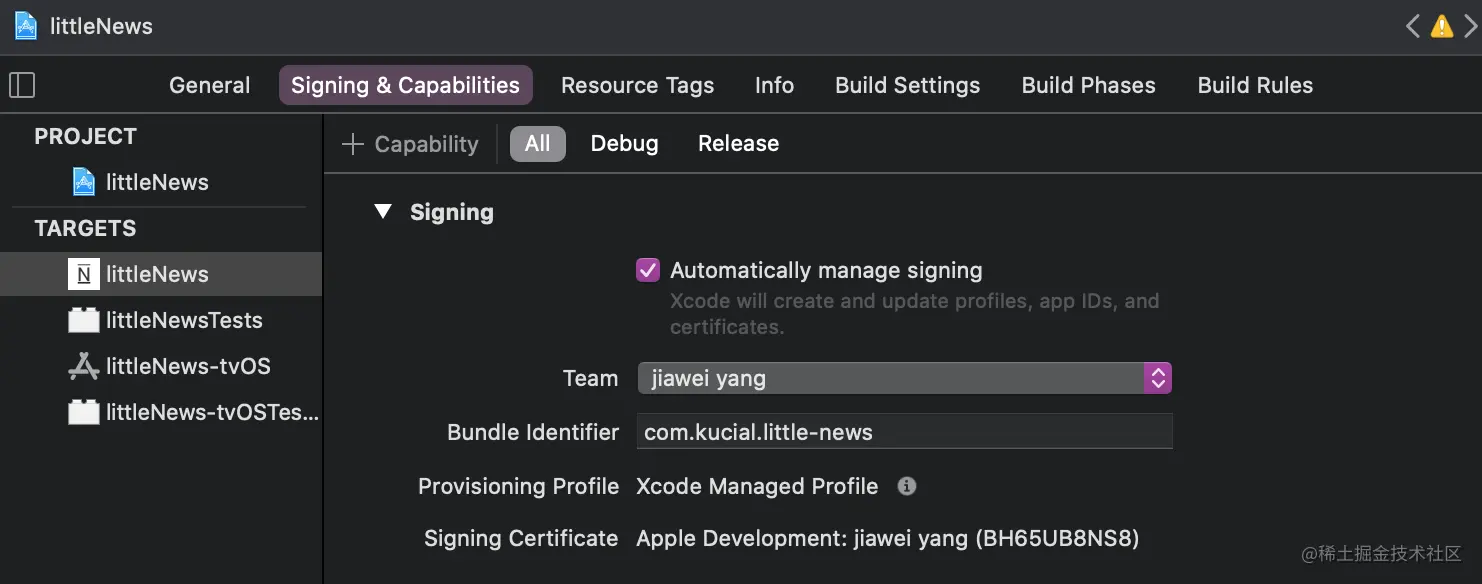Image resolution: width=1482 pixels, height=584 pixels.
Task: Show only Debug configuration
Action: tap(624, 143)
